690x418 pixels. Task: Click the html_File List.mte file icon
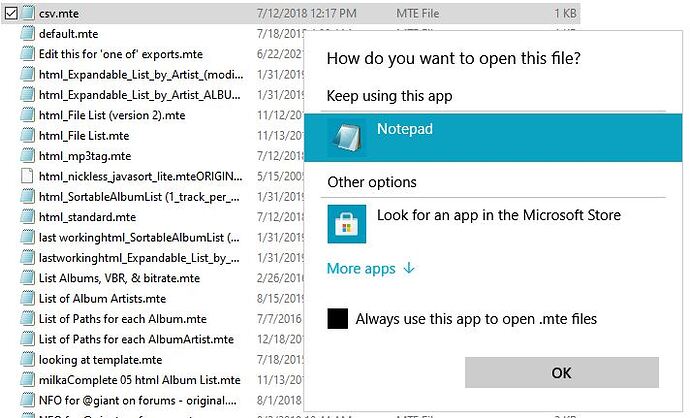coord(28,136)
